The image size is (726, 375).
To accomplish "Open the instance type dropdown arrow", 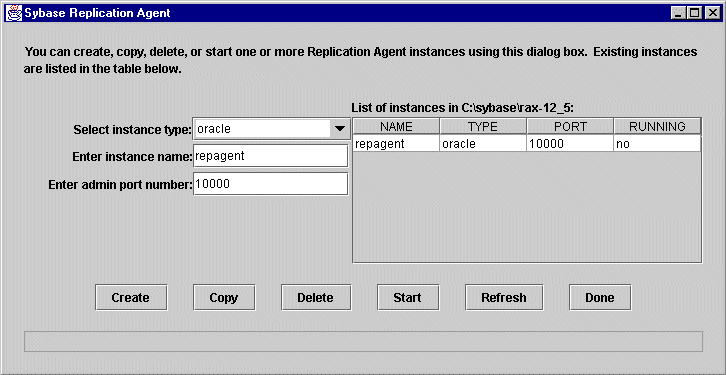I will (x=340, y=129).
